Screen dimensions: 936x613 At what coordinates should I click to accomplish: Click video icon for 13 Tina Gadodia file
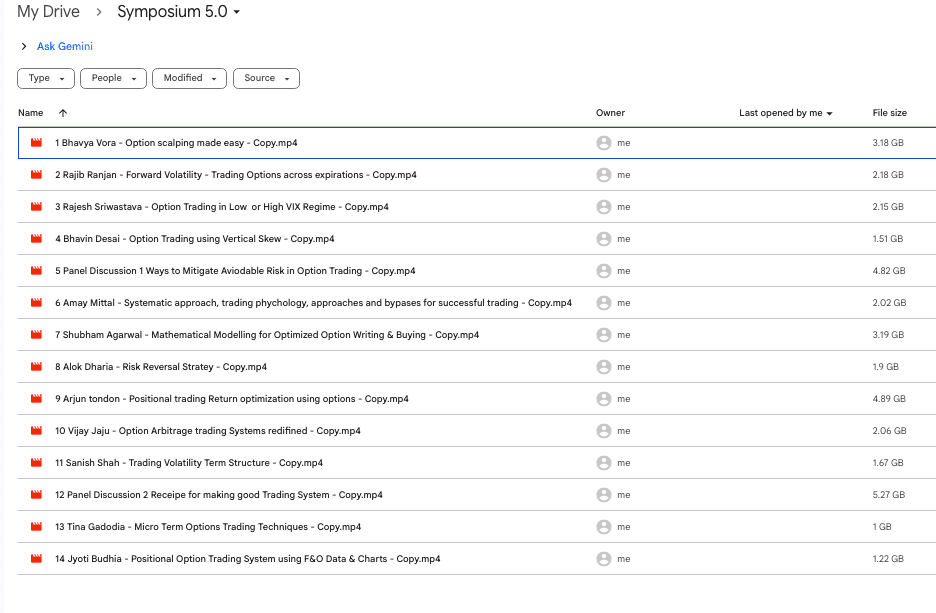coord(36,526)
